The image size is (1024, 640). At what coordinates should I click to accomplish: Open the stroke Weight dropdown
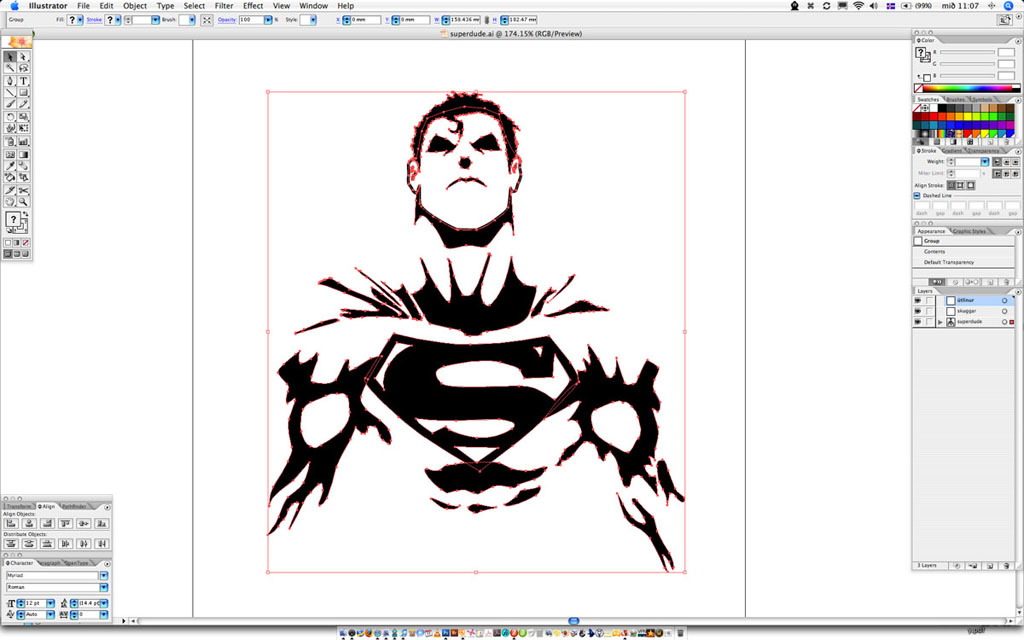click(x=984, y=161)
